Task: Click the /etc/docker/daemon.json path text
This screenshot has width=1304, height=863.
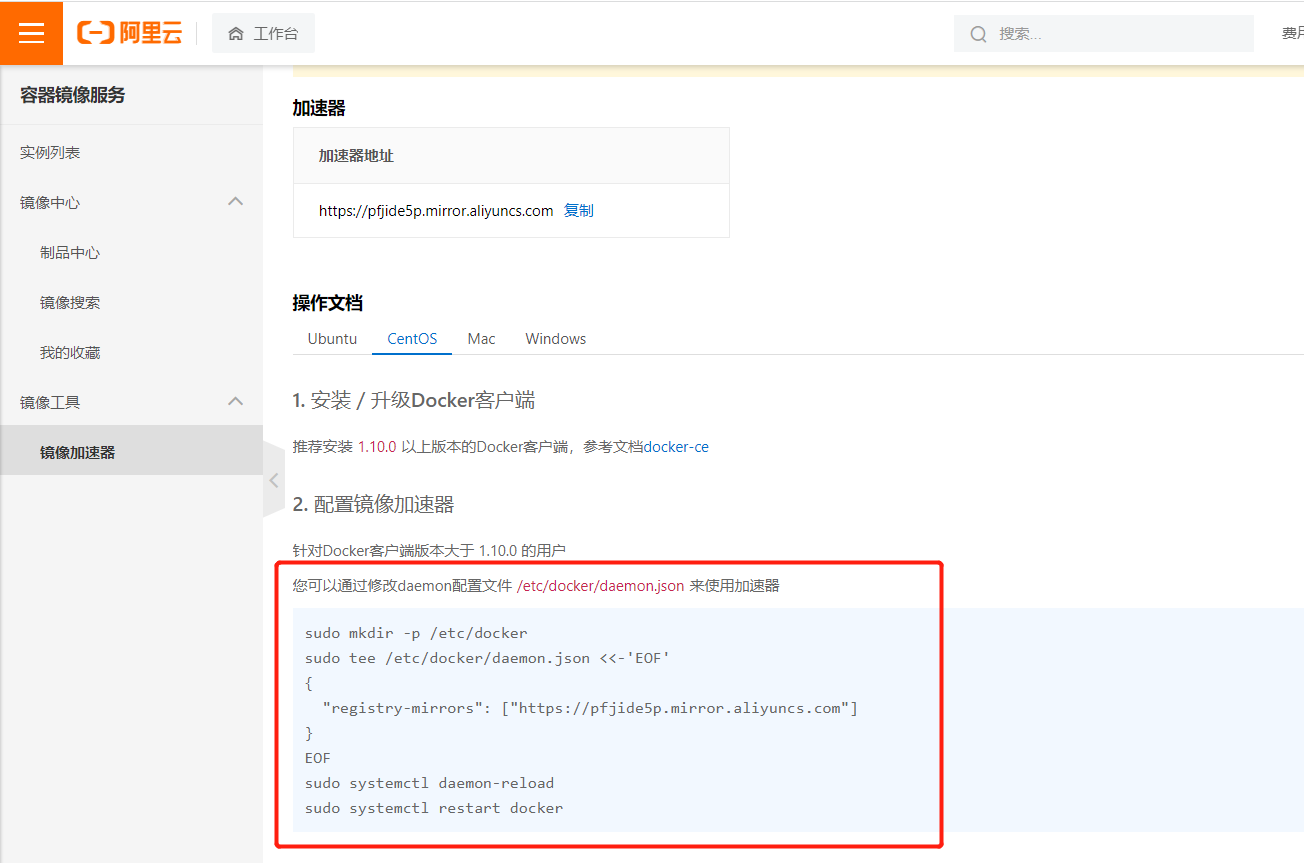Action: 600,586
